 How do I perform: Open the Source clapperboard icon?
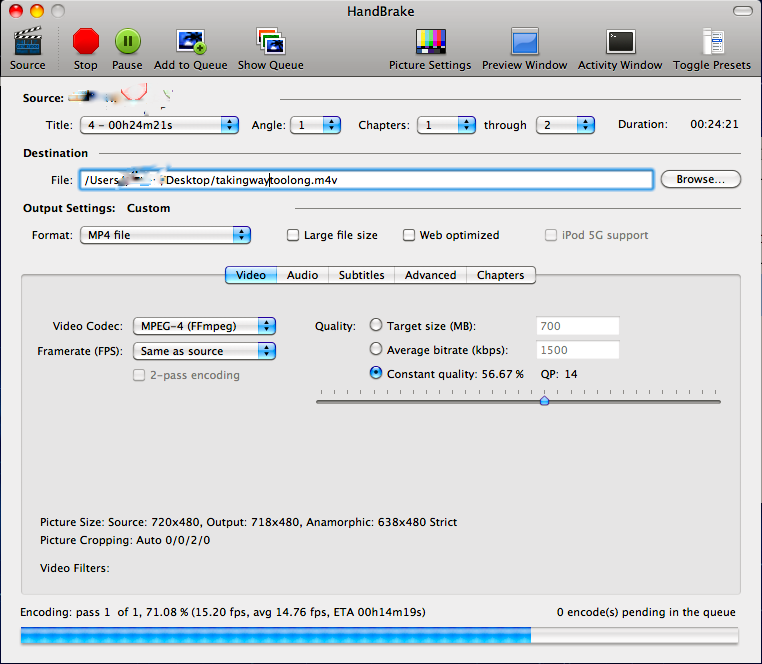coord(28,41)
